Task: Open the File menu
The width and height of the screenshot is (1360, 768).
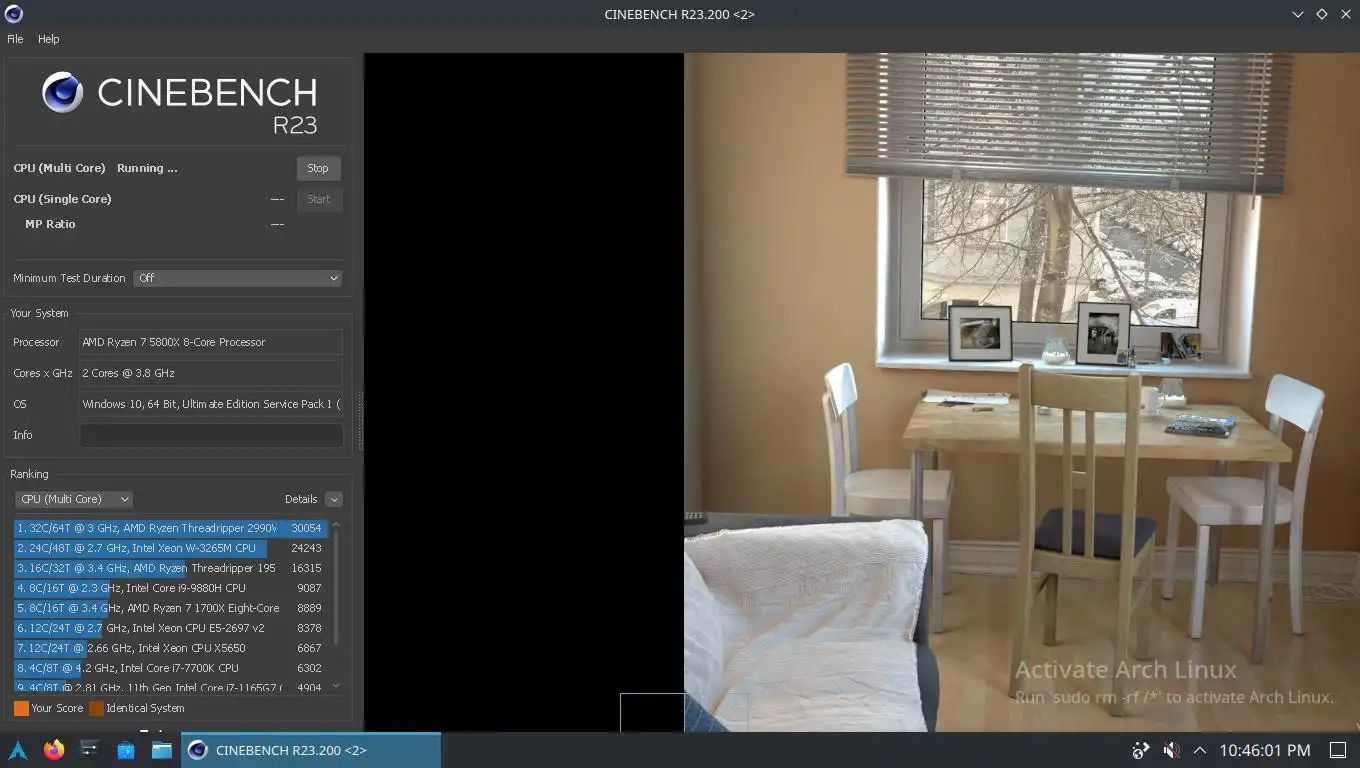Action: coord(15,39)
